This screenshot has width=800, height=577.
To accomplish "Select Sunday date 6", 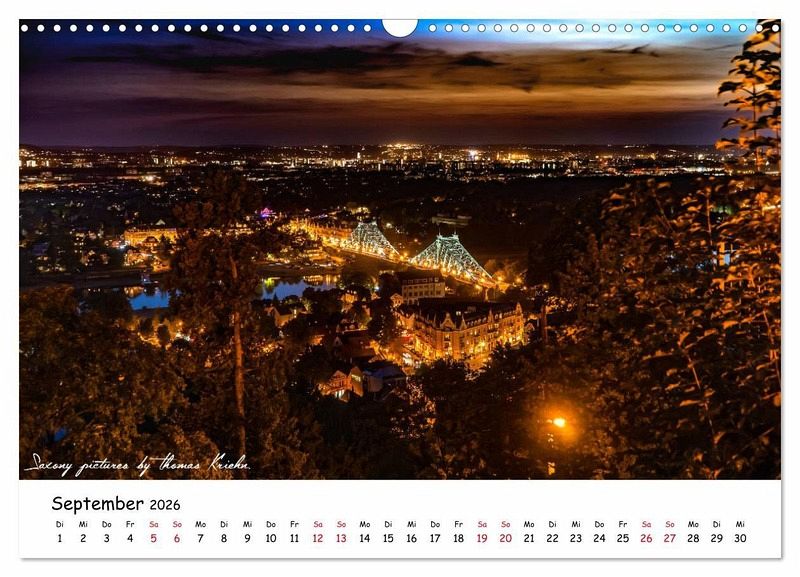I will [177, 538].
